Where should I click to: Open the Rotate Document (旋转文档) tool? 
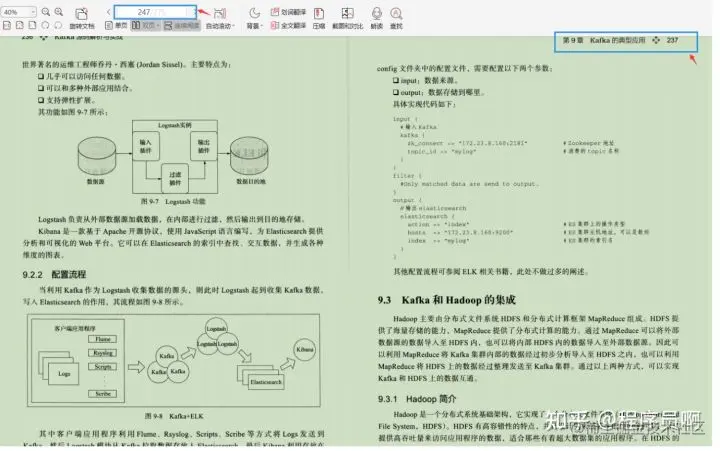coord(82,19)
